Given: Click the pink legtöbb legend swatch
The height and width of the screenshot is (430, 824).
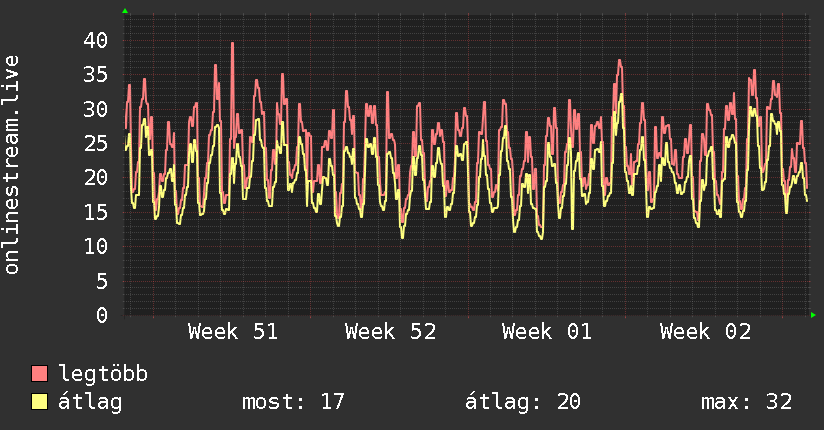Looking at the screenshot, I should coord(39,374).
